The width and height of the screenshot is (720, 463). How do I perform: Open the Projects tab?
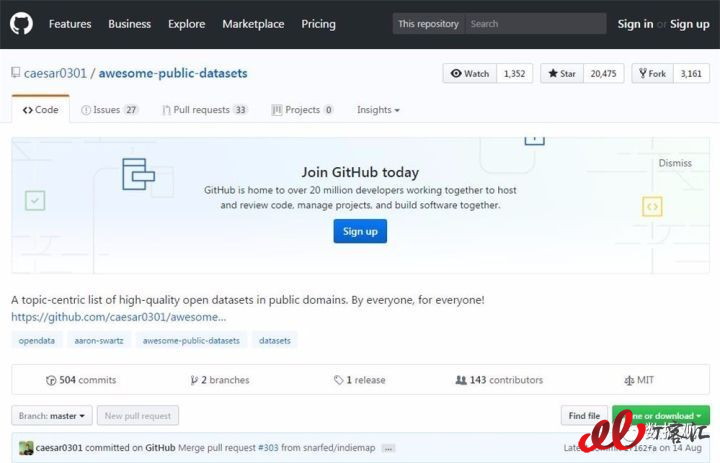302,110
